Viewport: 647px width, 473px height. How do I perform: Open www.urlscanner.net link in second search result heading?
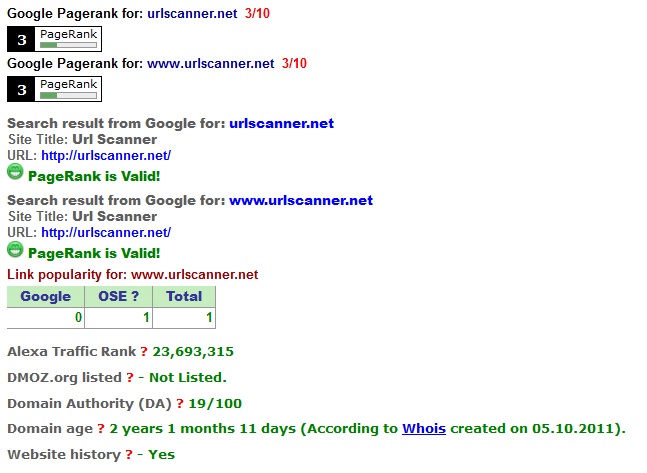(301, 200)
